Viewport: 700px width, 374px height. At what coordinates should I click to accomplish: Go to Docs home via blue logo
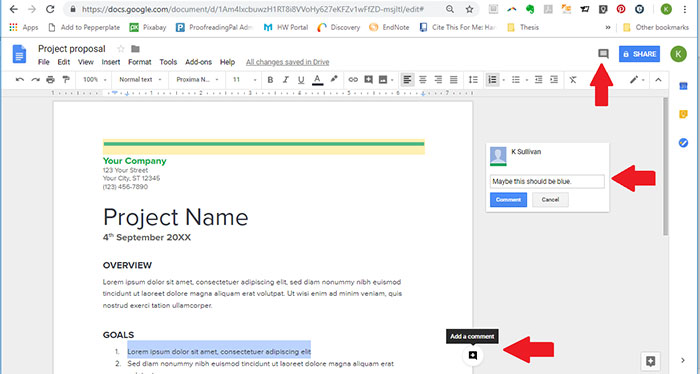coord(19,54)
